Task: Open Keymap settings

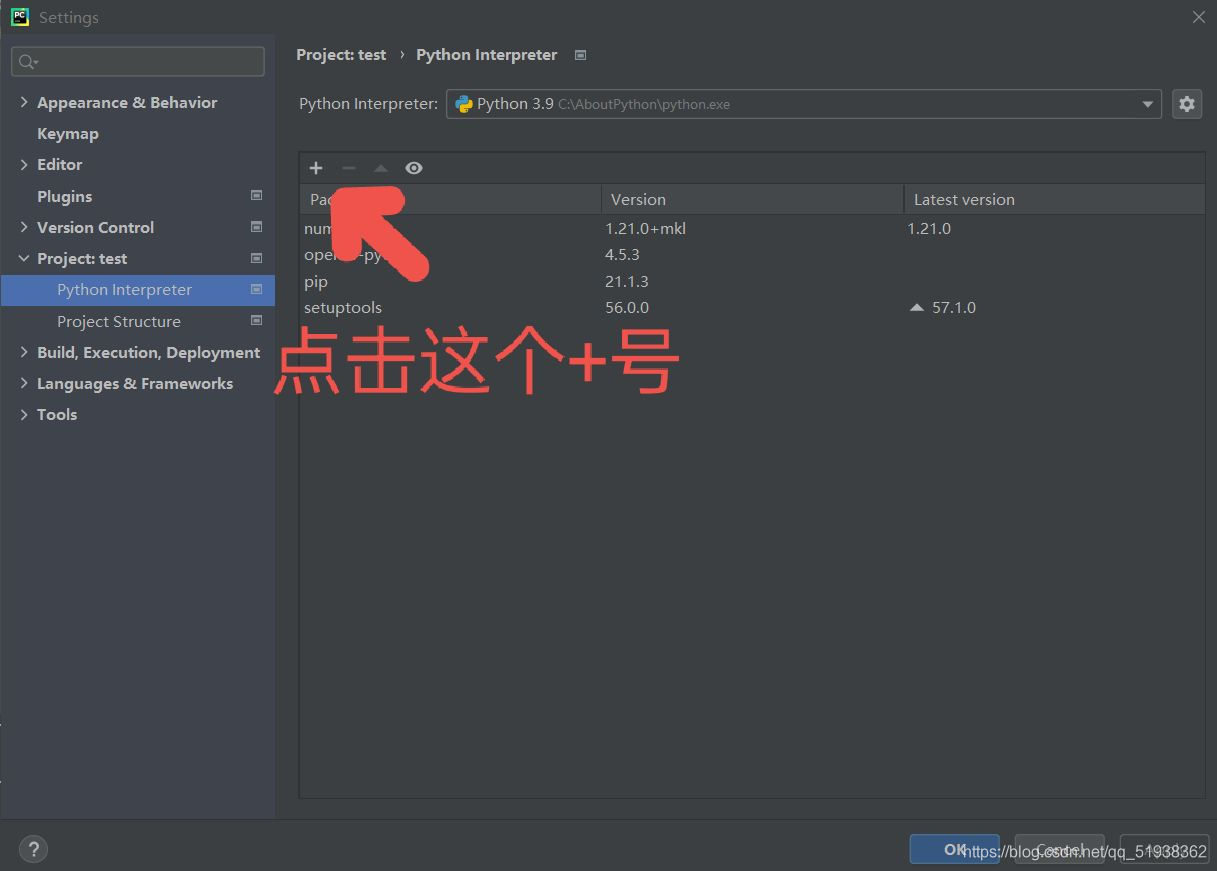Action: pos(68,133)
